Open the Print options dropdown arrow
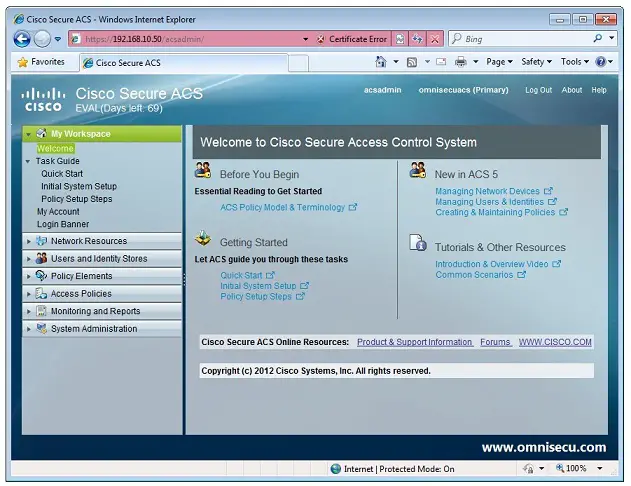This screenshot has width=631, height=486. coord(475,62)
